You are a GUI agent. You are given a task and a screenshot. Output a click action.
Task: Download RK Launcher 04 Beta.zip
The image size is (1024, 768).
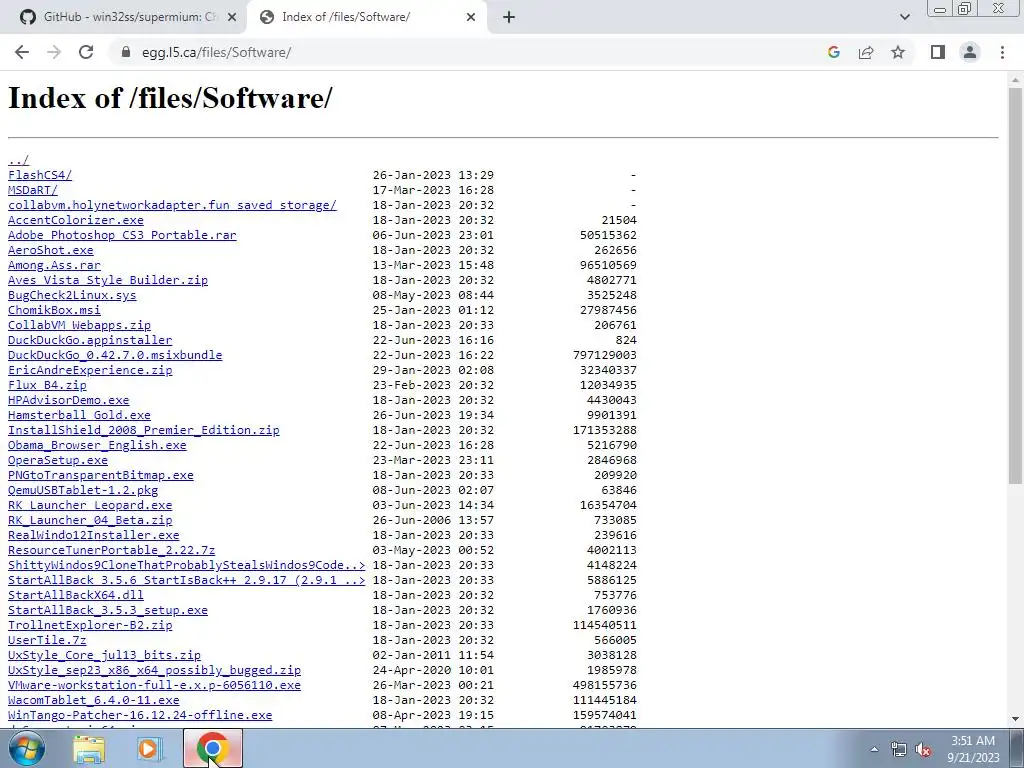[x=90, y=520]
